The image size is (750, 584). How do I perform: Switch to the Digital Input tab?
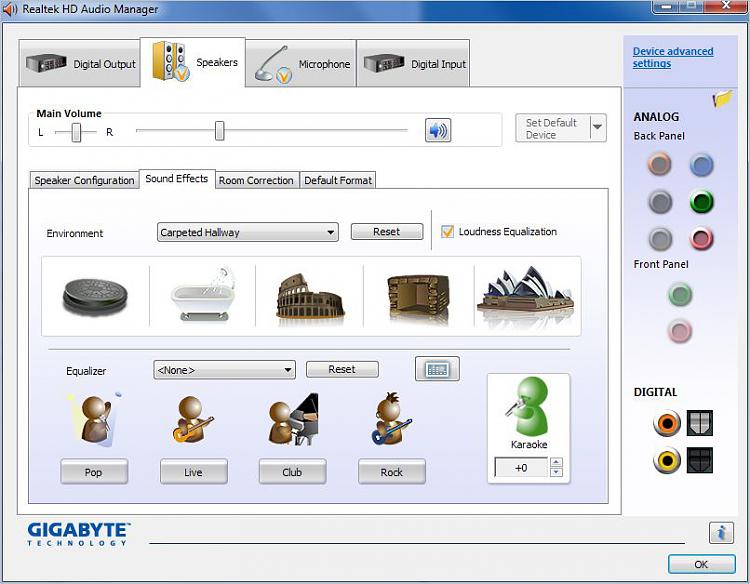tap(414, 64)
